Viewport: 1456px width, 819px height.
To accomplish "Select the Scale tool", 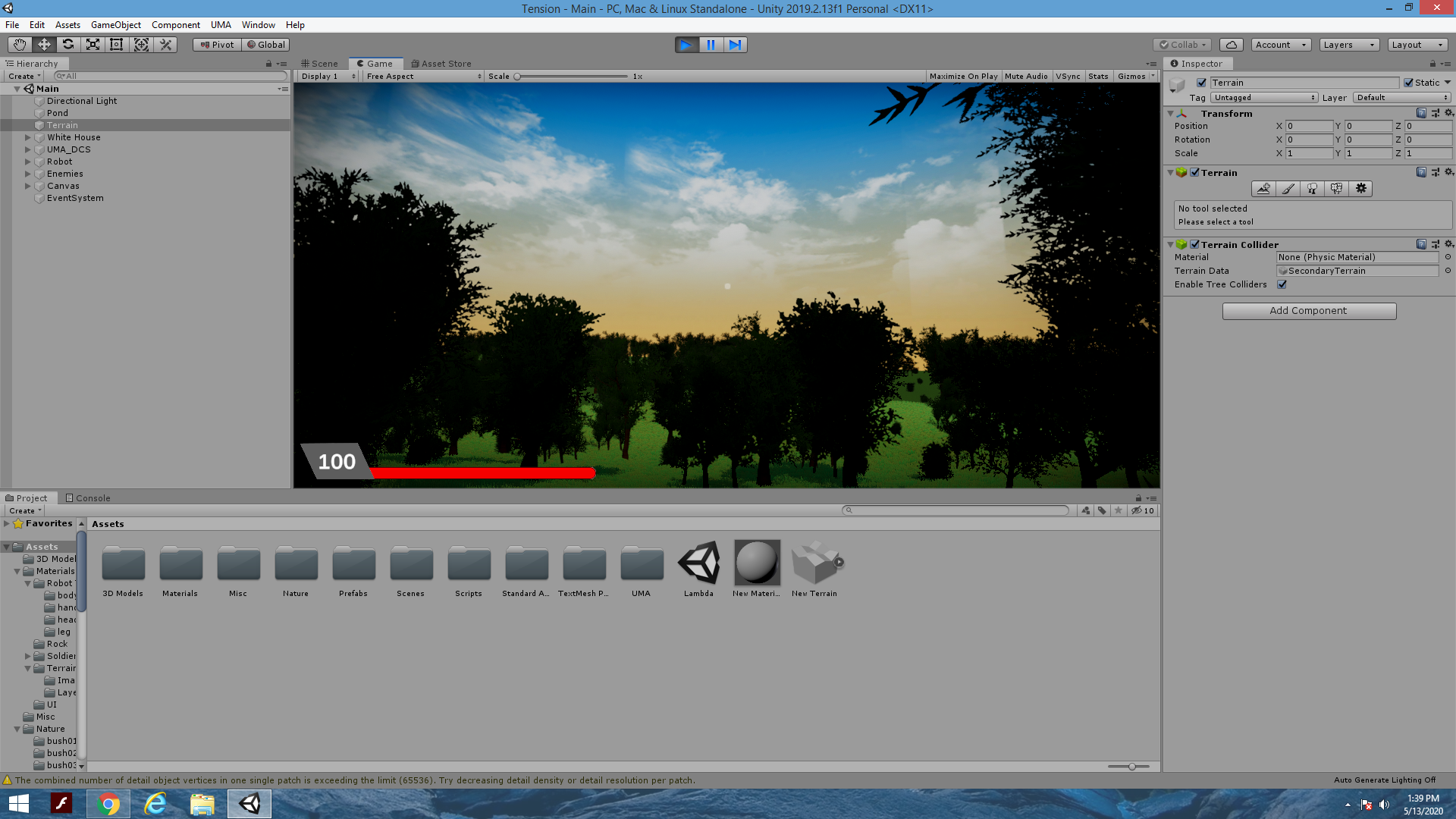I will (93, 44).
